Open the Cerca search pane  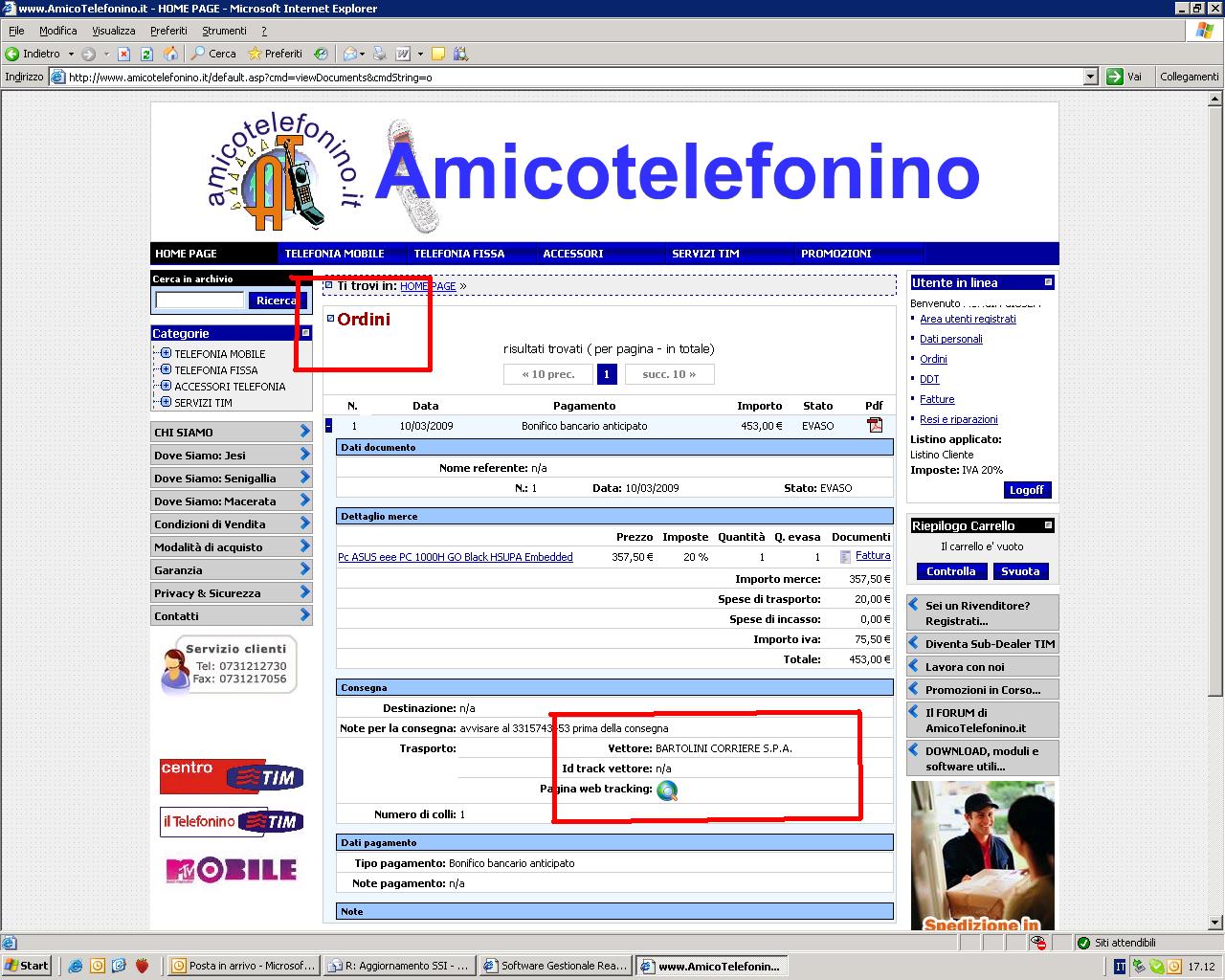click(x=213, y=54)
